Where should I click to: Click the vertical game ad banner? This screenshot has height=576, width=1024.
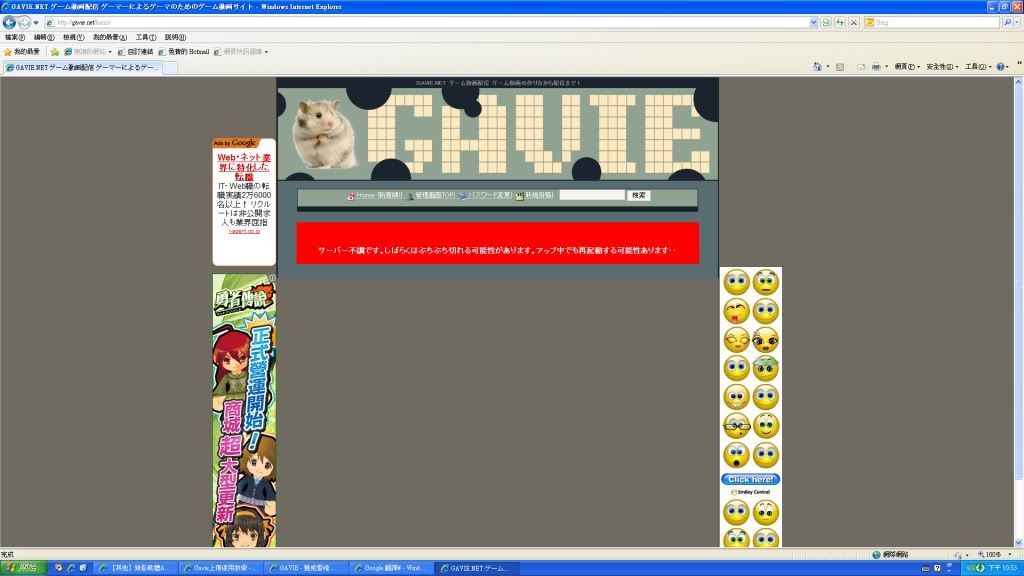(244, 410)
